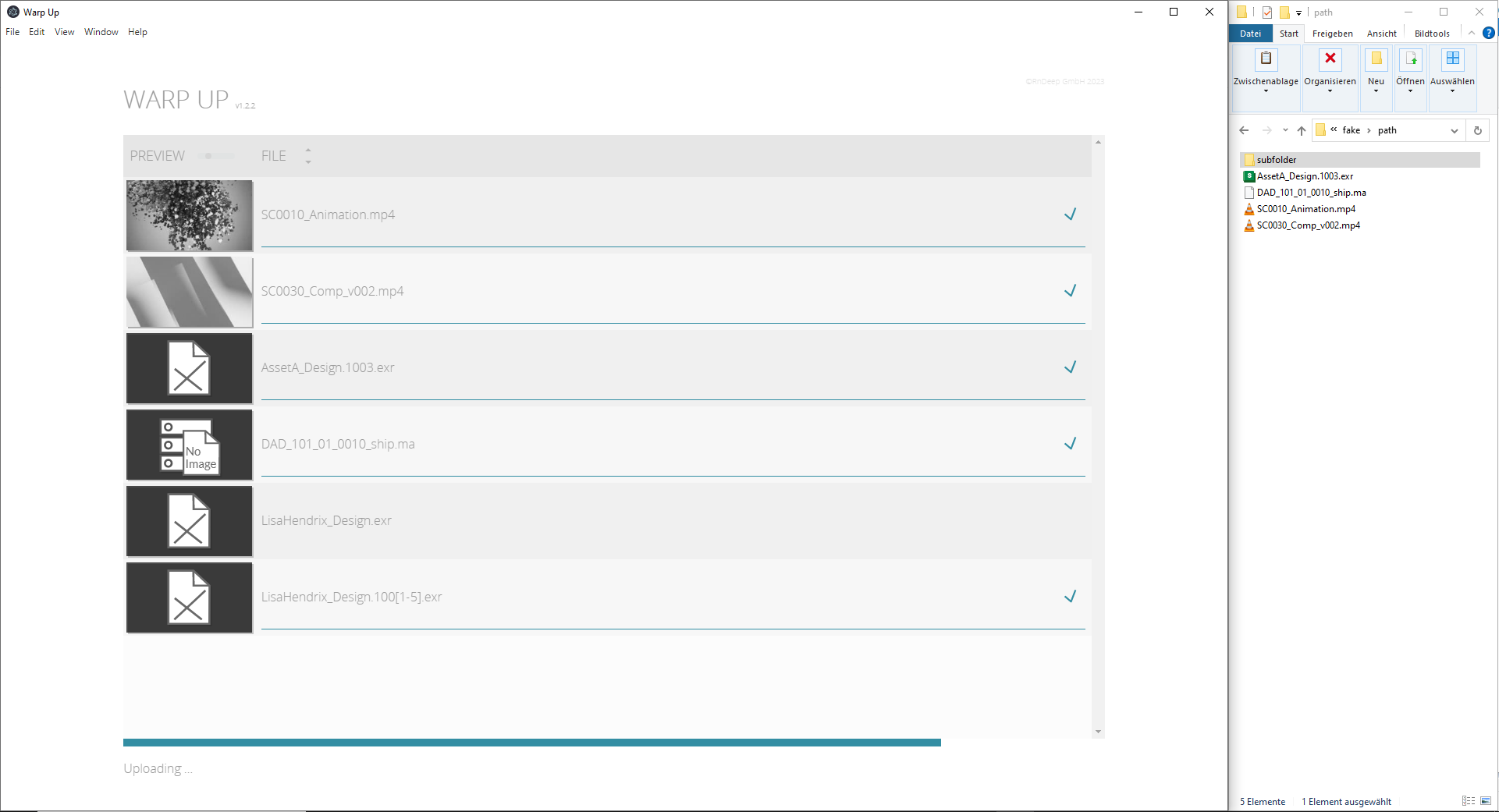The height and width of the screenshot is (812, 1499).
Task: Click the Zwischenablage clipboard icon
Action: (1266, 59)
